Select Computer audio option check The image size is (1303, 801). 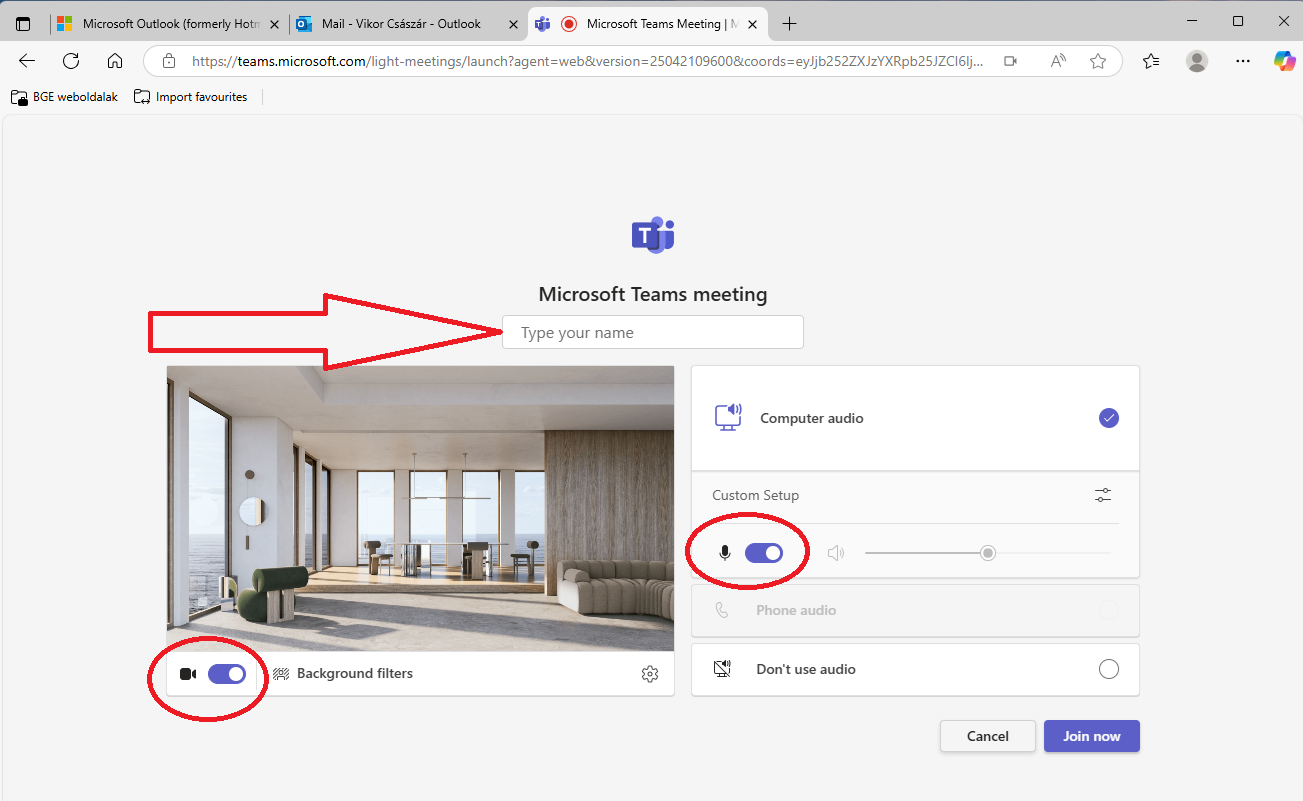(x=1109, y=418)
